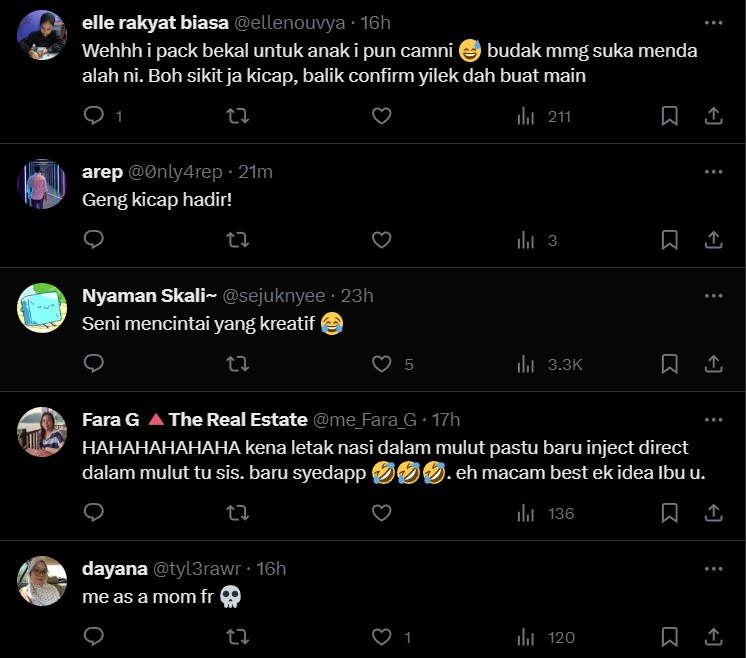Open the 16h timestamp on dayana's tweet
Screen dimensions: 746x658
click(x=271, y=568)
